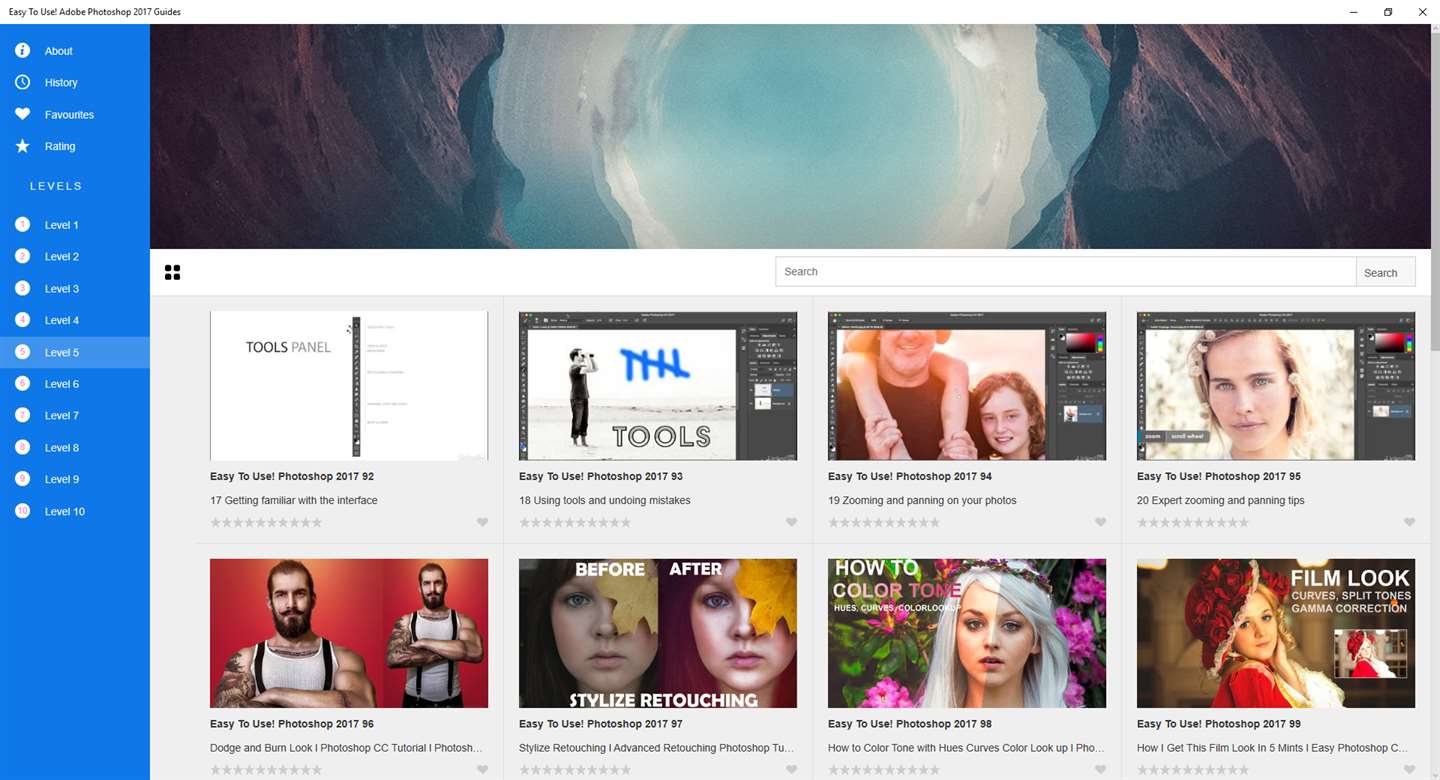Click 'How to Color Tone with Hues' description
1440x780 pixels.
(x=966, y=748)
